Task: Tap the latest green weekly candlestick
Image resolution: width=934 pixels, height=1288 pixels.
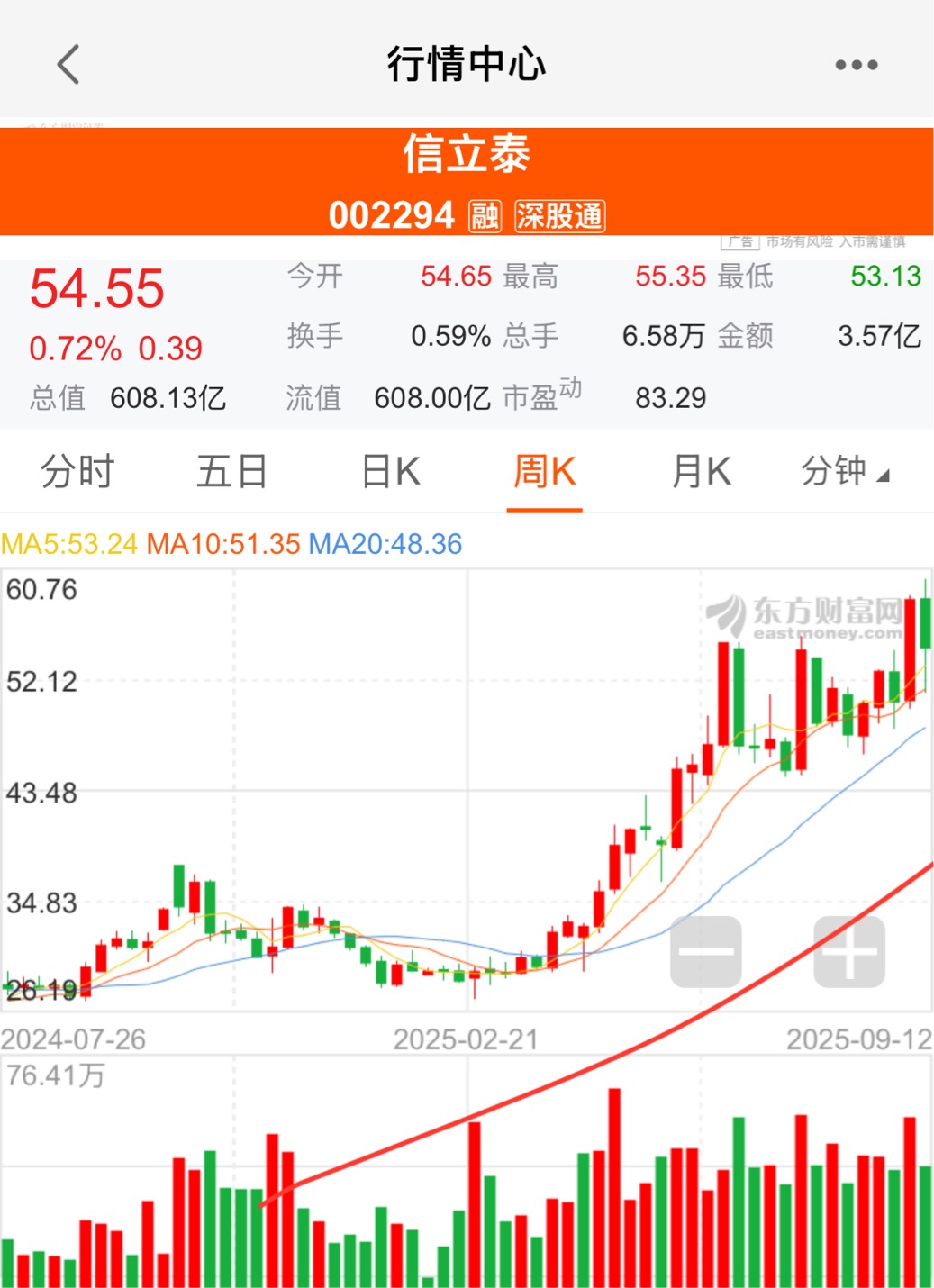Action: pyautogui.click(x=925, y=621)
